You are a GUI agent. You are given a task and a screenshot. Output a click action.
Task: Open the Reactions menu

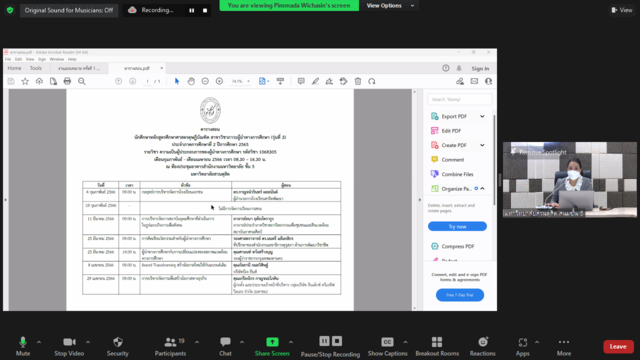tap(483, 342)
